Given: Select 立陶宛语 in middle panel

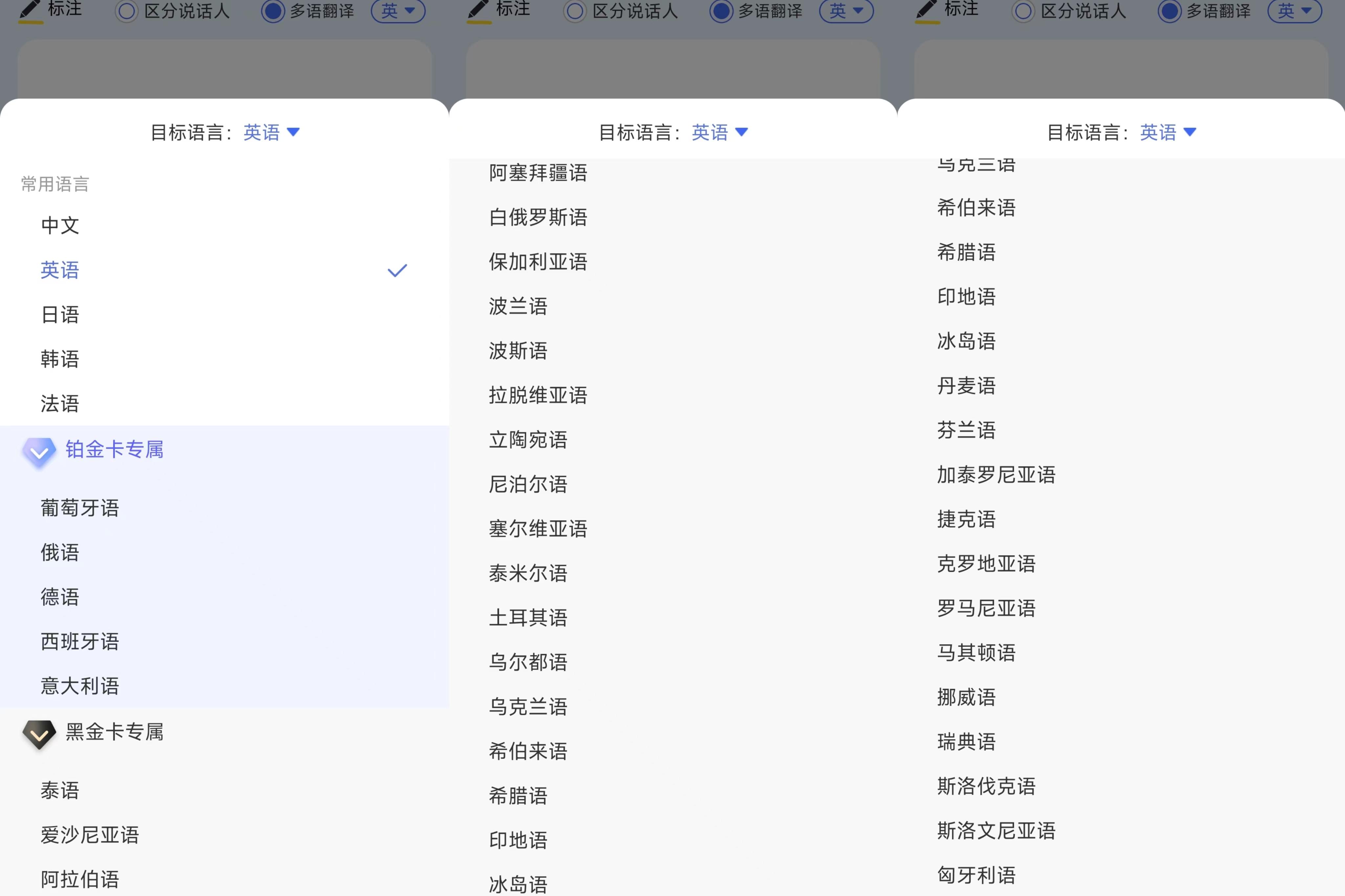Looking at the screenshot, I should pyautogui.click(x=528, y=439).
